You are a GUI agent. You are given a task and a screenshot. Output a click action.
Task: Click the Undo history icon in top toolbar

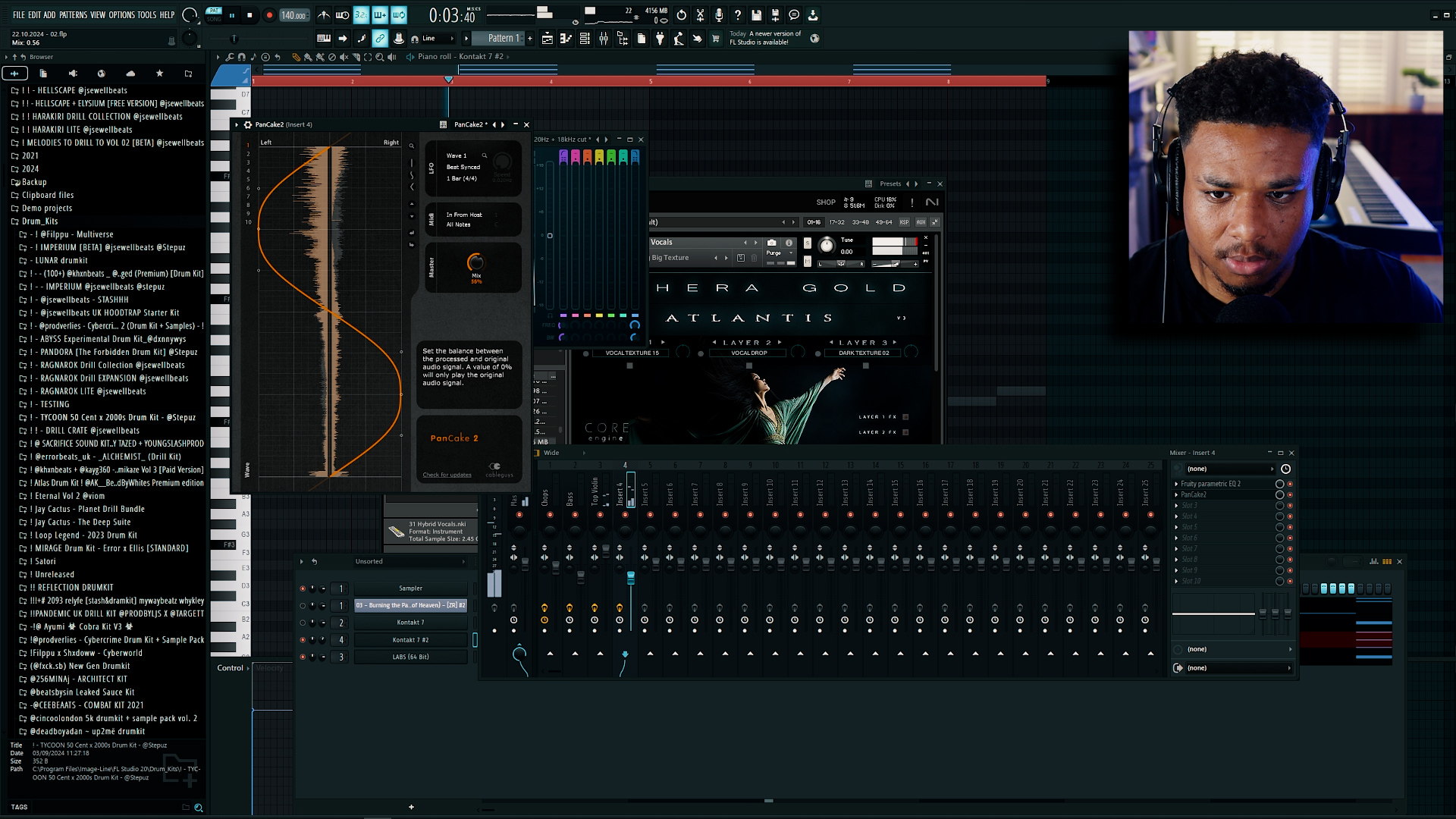click(681, 15)
